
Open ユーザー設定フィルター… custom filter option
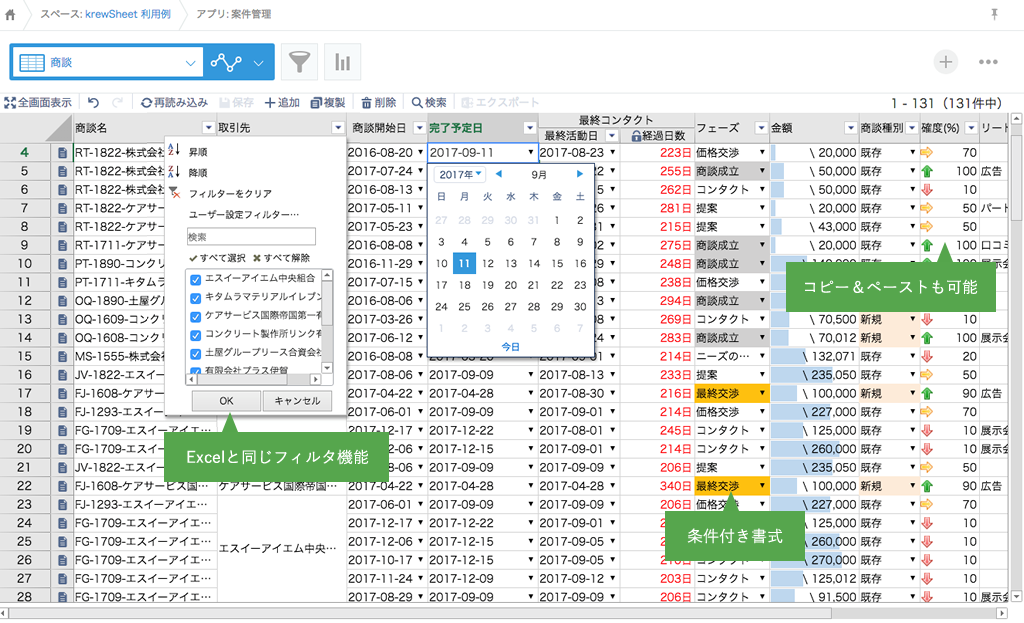[244, 215]
